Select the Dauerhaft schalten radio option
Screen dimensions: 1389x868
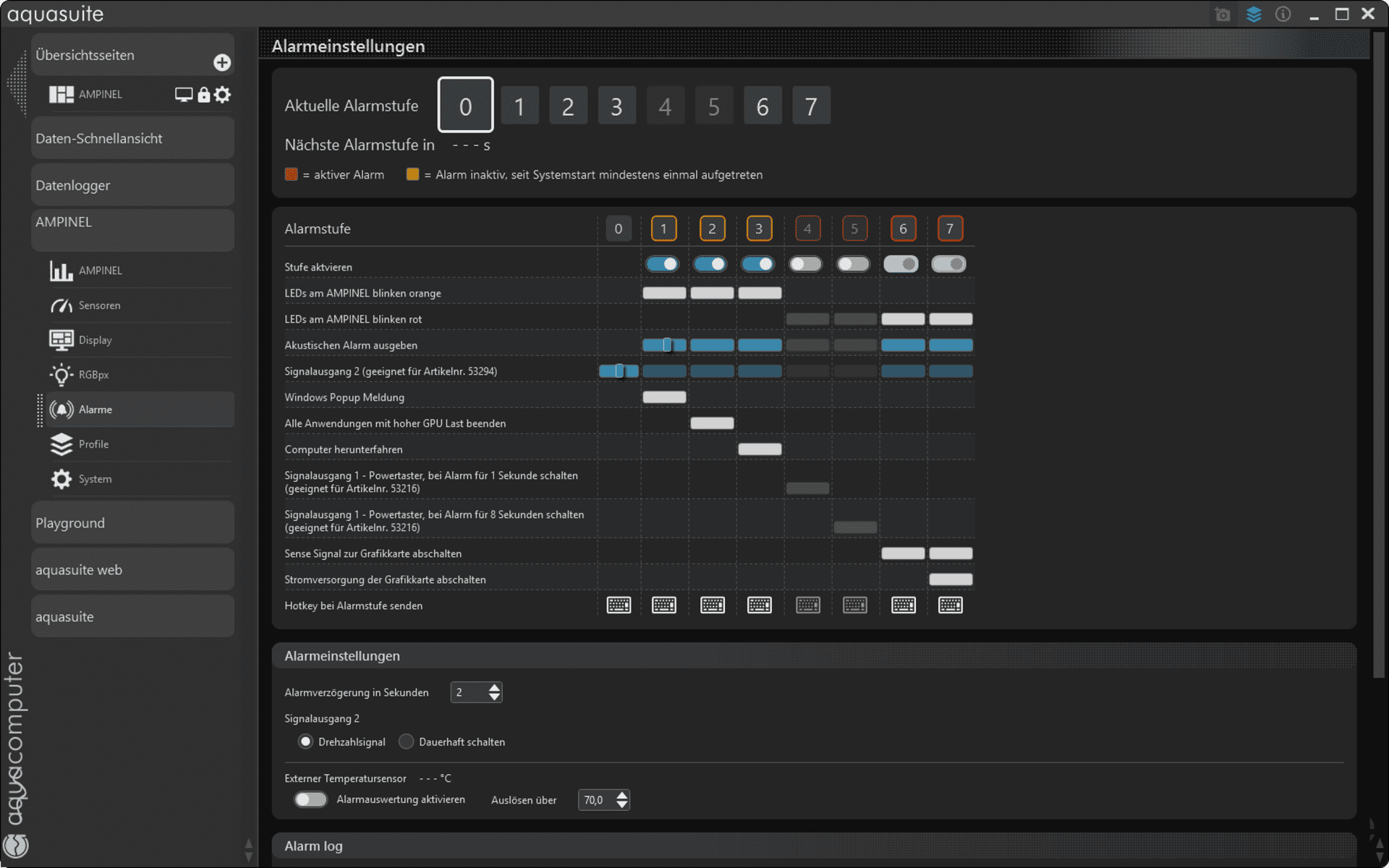point(407,741)
